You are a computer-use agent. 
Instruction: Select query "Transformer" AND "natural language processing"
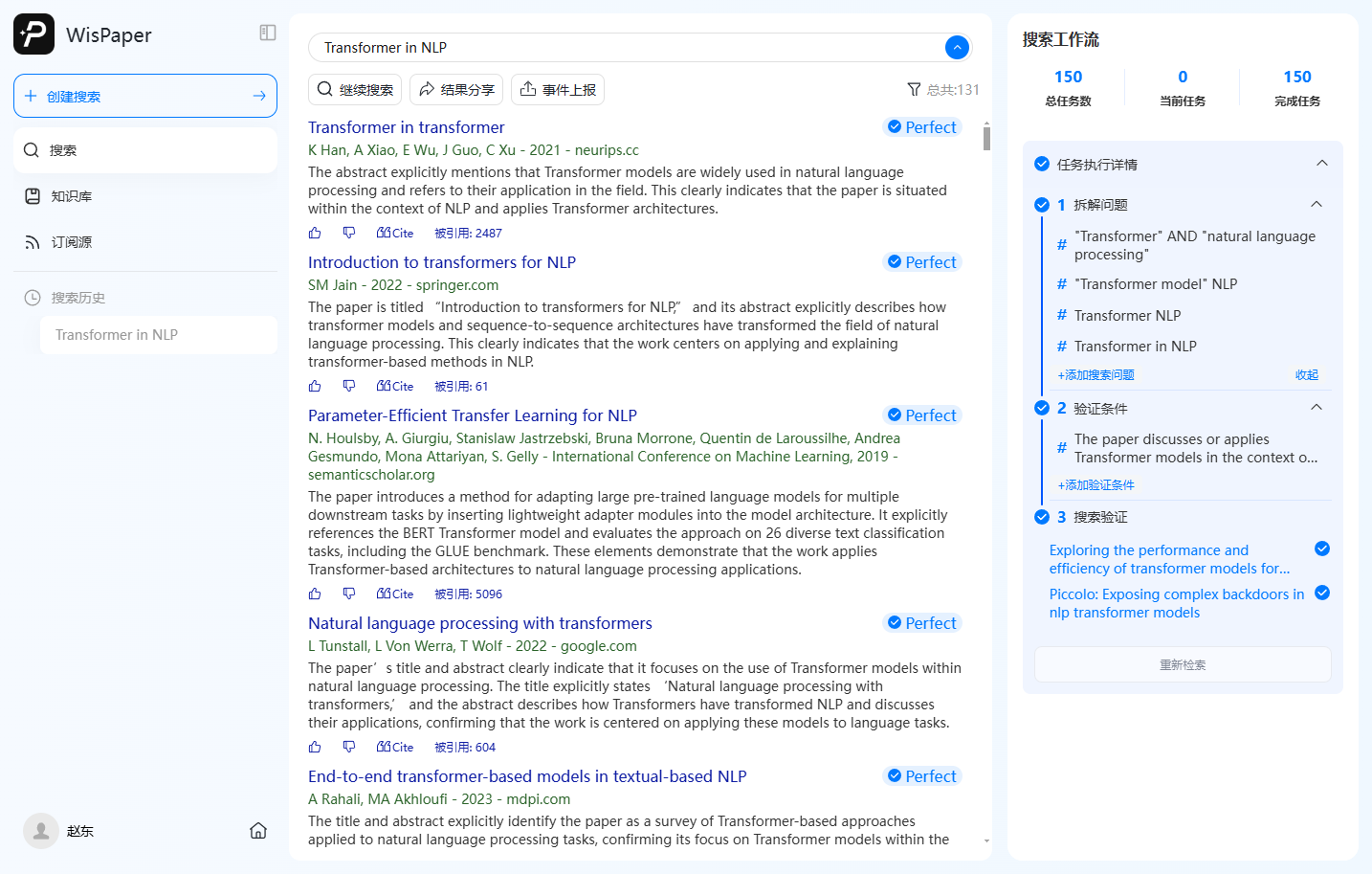coord(1195,245)
